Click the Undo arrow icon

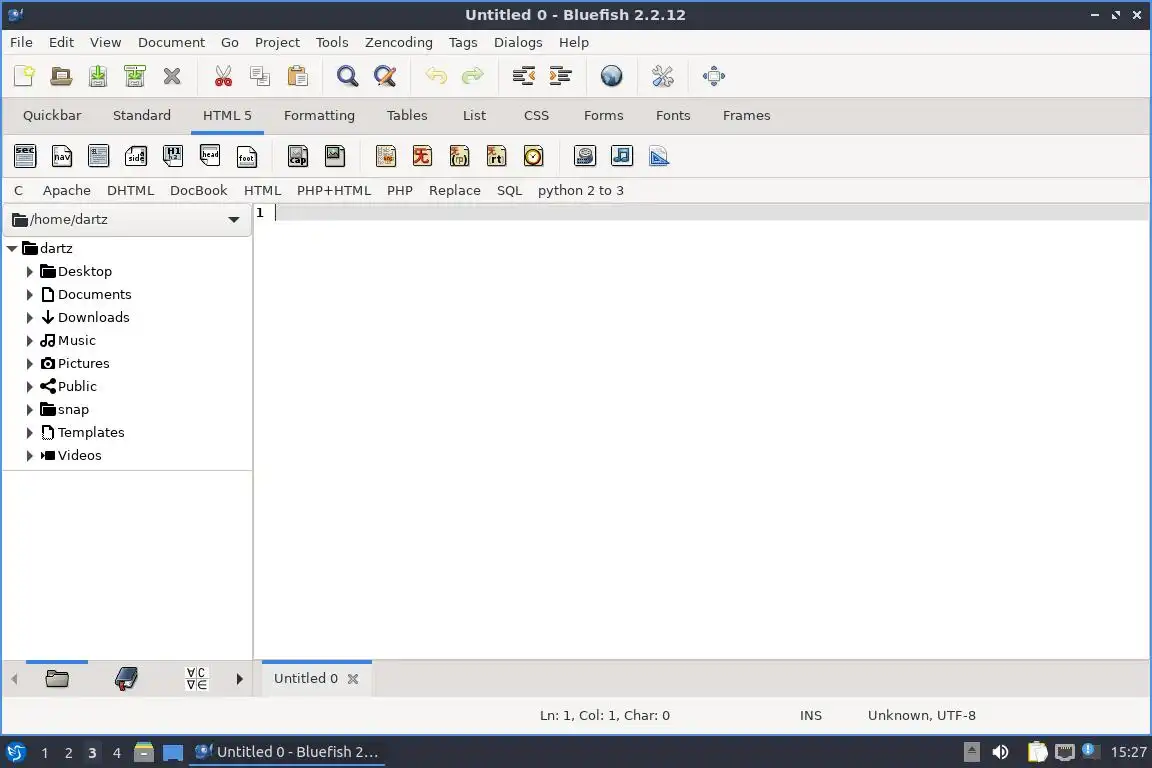[436, 76]
